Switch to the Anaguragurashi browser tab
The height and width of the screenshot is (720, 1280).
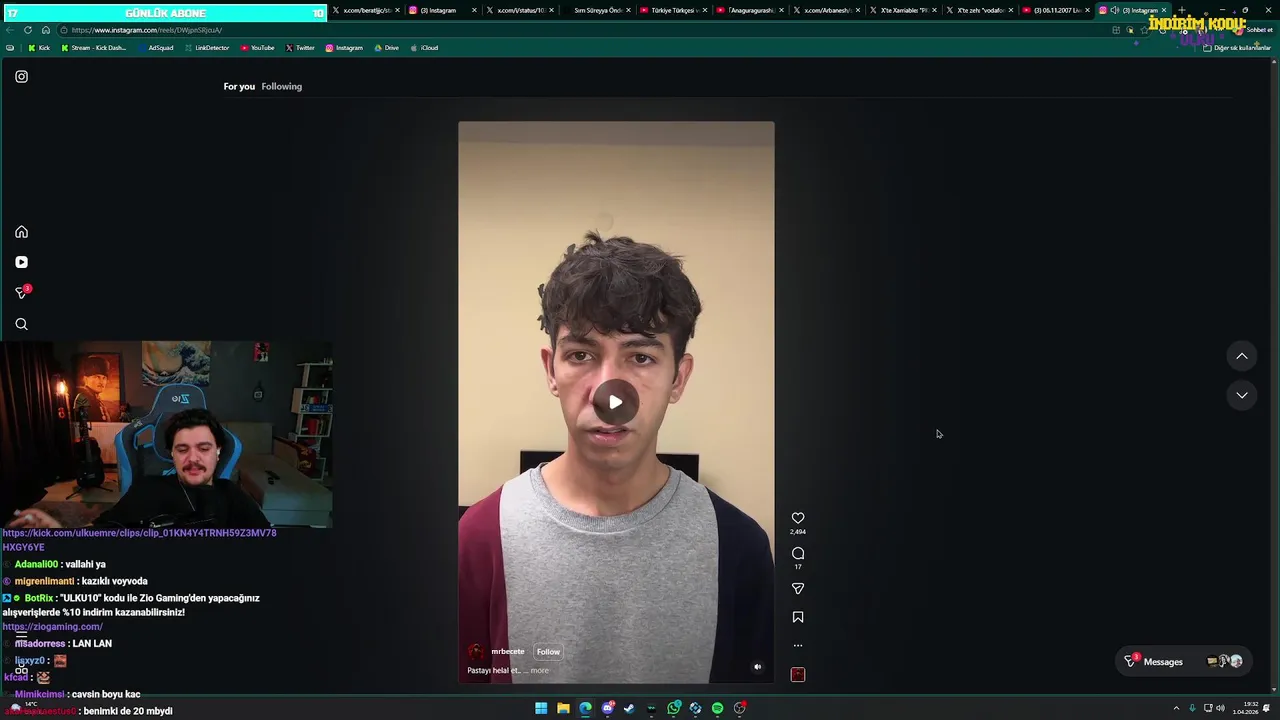click(x=750, y=10)
